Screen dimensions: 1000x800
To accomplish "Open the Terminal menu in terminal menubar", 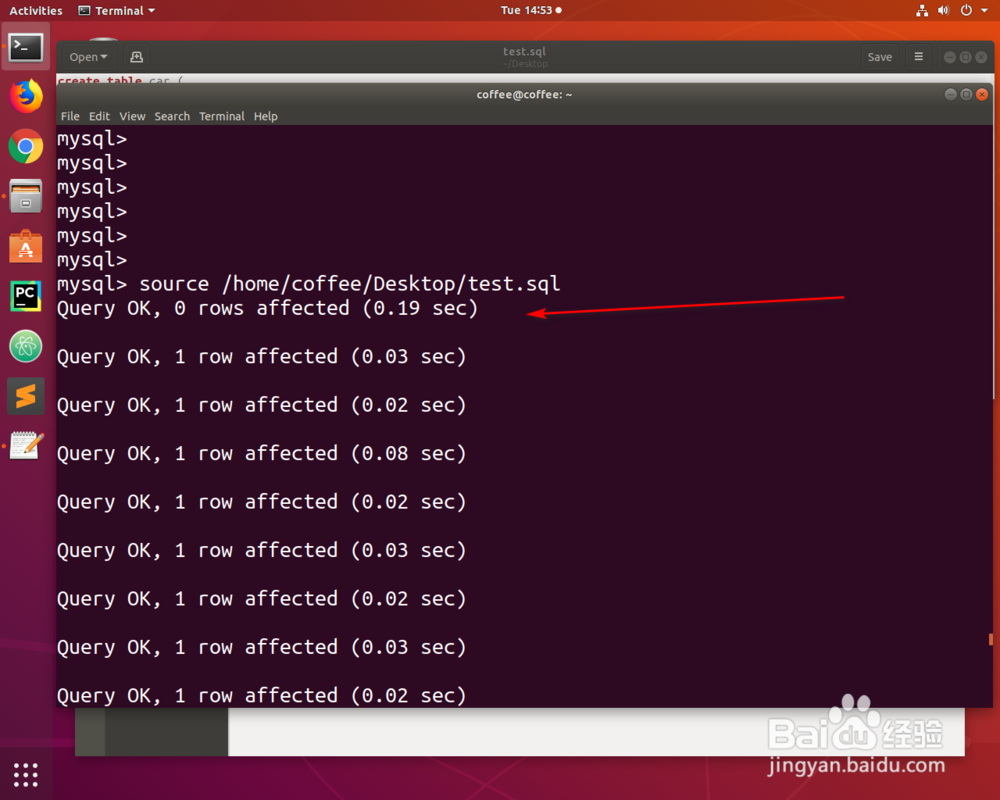I will tap(221, 116).
